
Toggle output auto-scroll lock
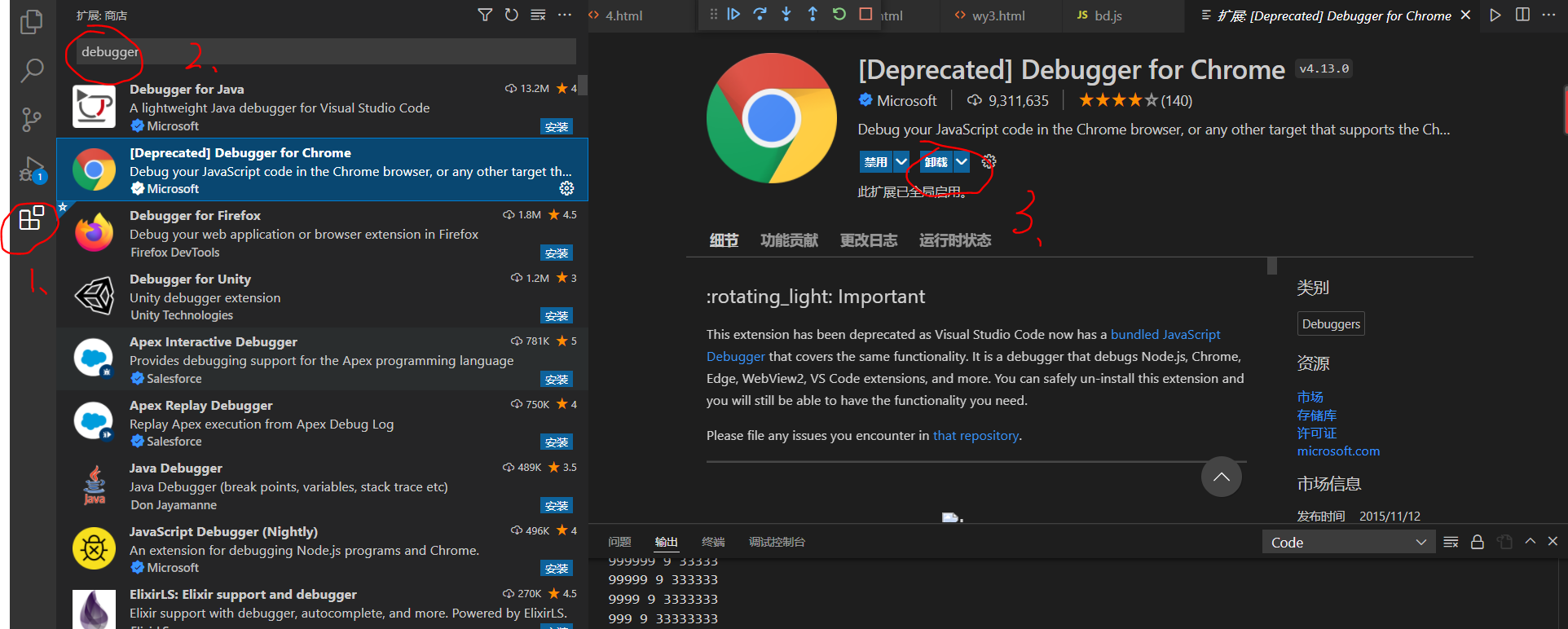pyautogui.click(x=1477, y=542)
